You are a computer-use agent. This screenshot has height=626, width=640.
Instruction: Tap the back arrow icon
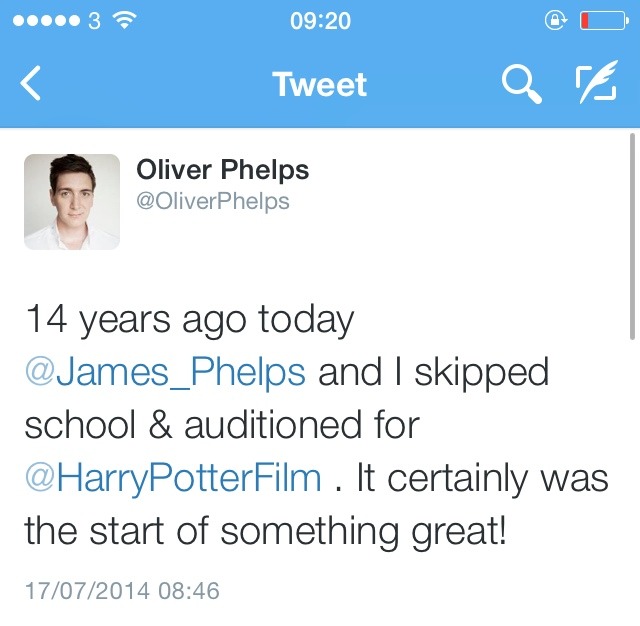[31, 84]
